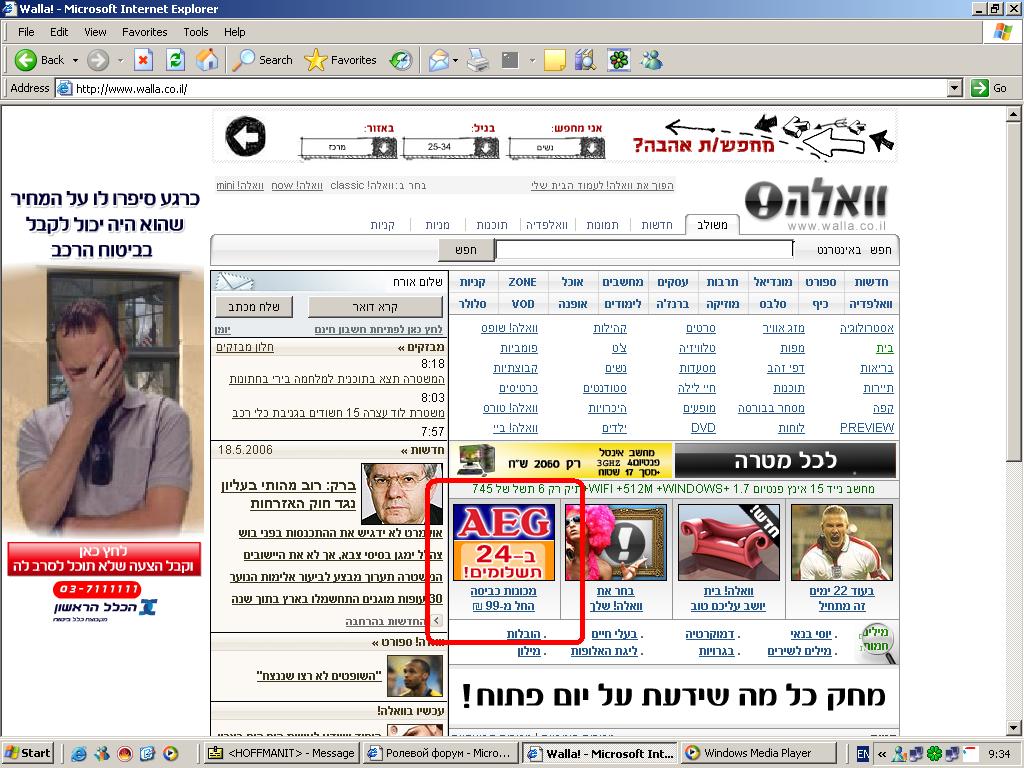Click the yellow note toolbar icon

[554, 61]
